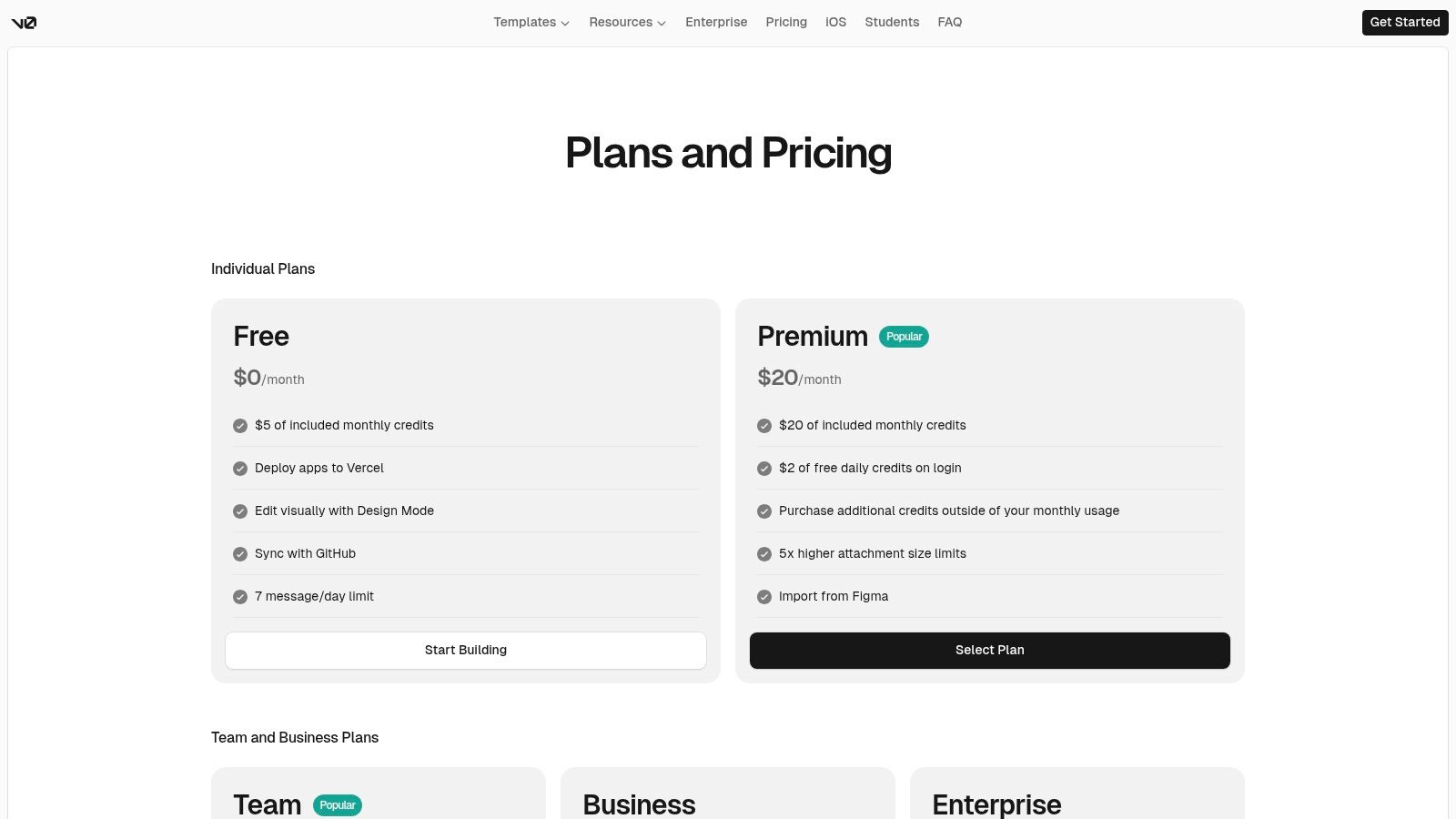Click the Popular badge next to Team

(x=338, y=805)
